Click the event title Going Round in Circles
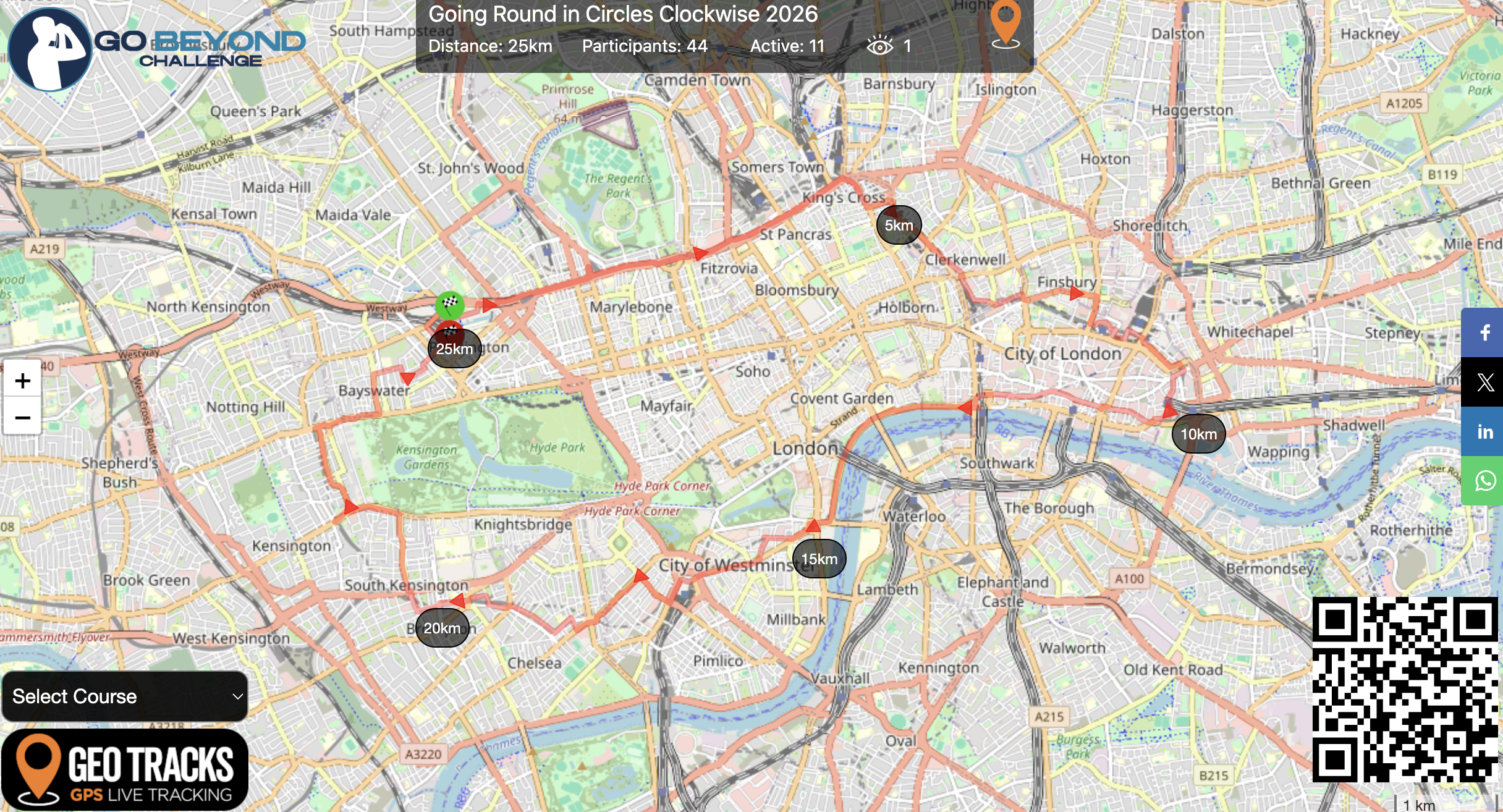This screenshot has height=812, width=1503. (623, 14)
